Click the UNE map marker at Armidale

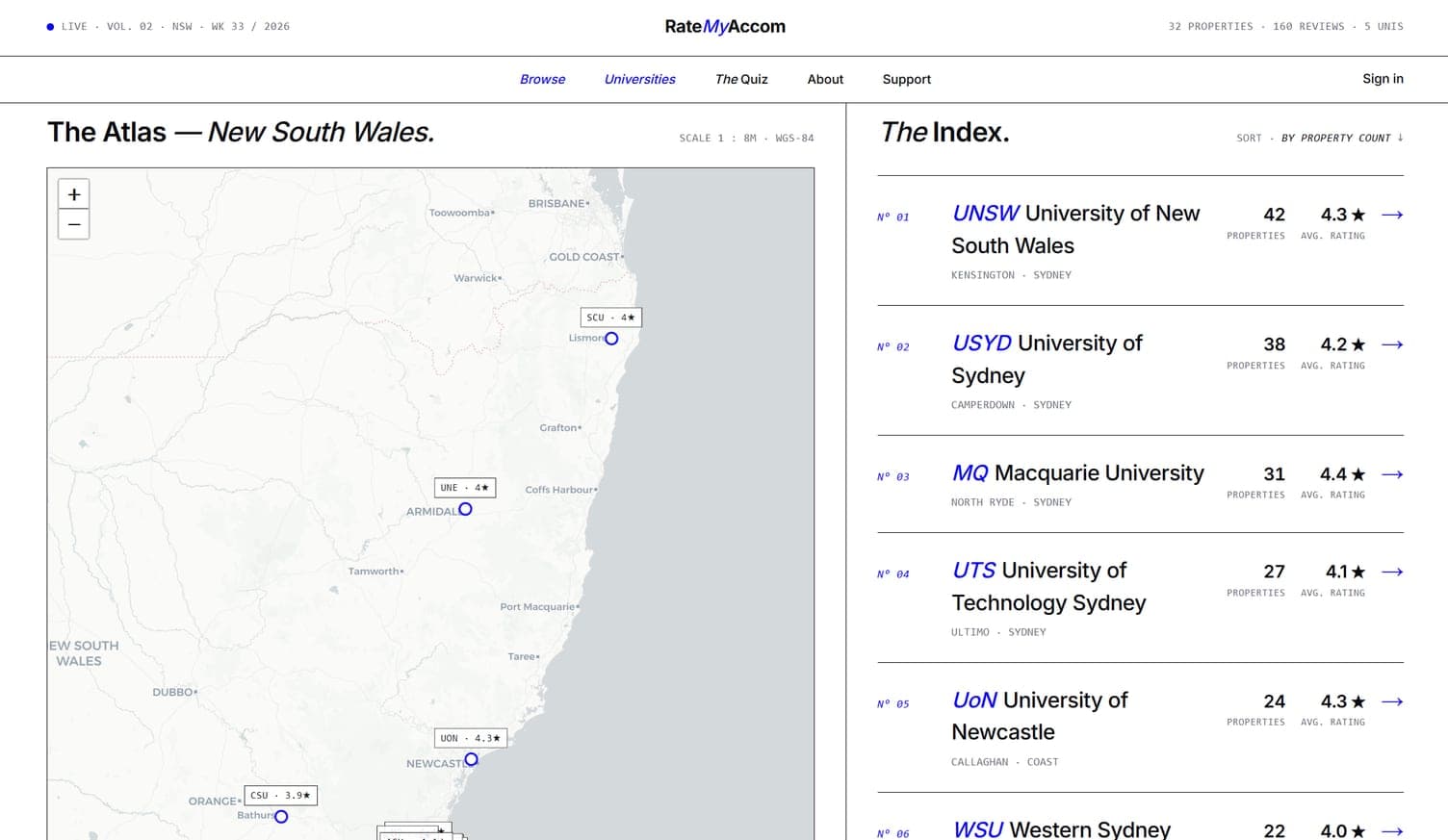[x=465, y=509]
